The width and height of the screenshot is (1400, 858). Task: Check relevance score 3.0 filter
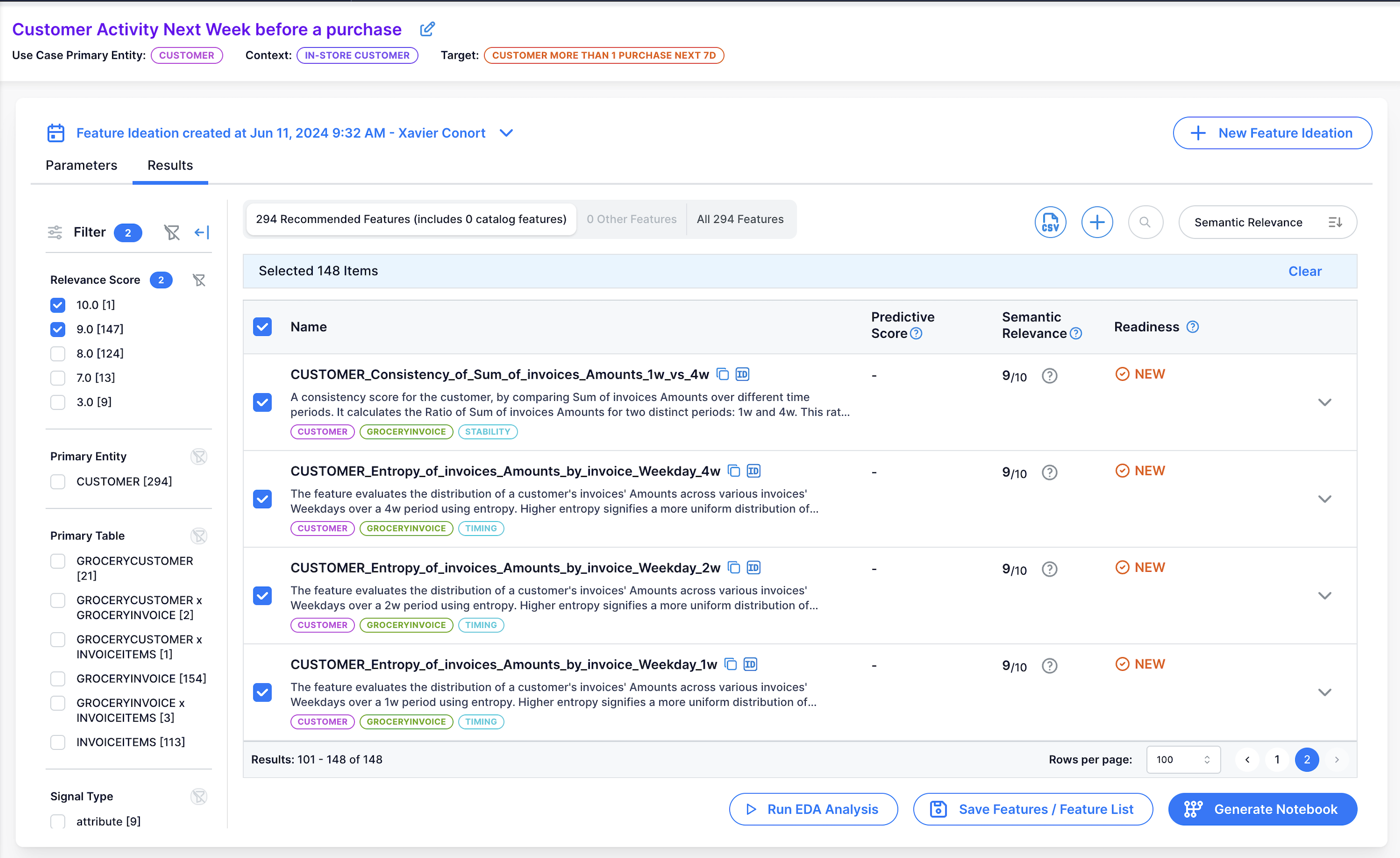coord(57,402)
